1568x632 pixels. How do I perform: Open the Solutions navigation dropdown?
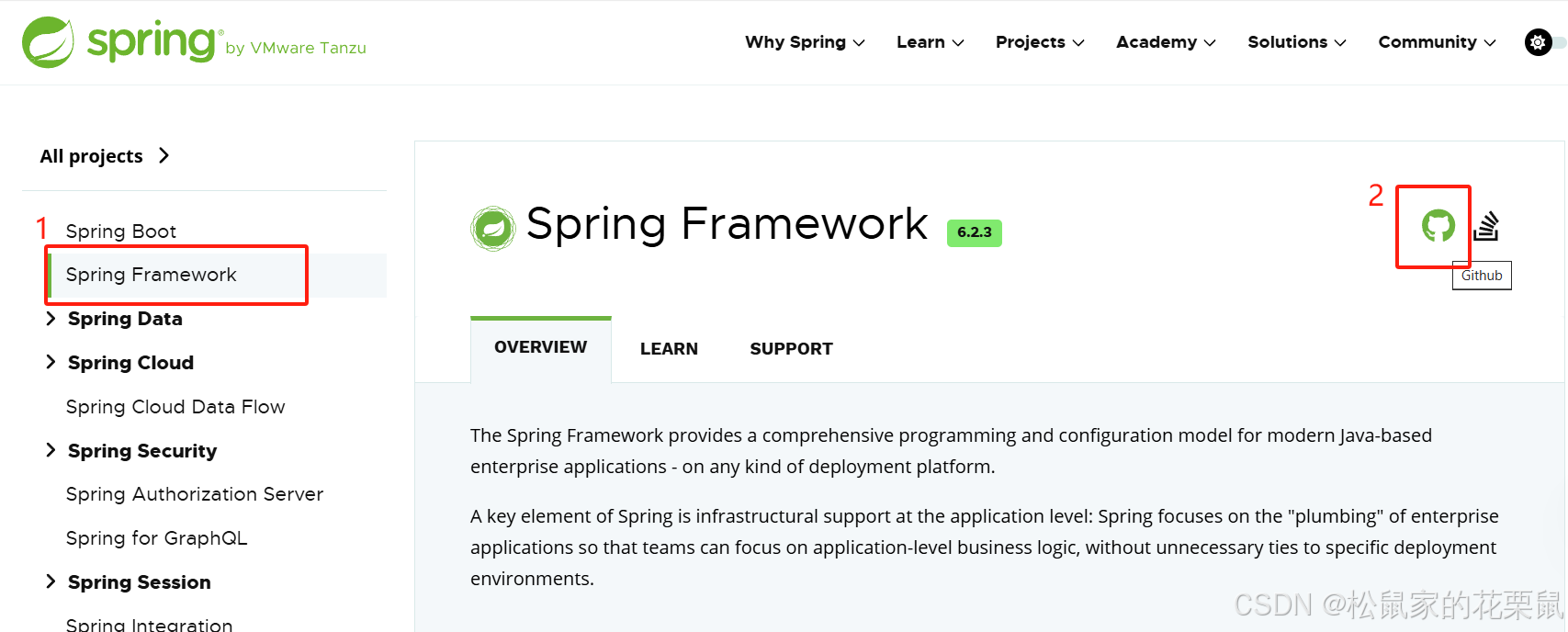(x=1296, y=42)
